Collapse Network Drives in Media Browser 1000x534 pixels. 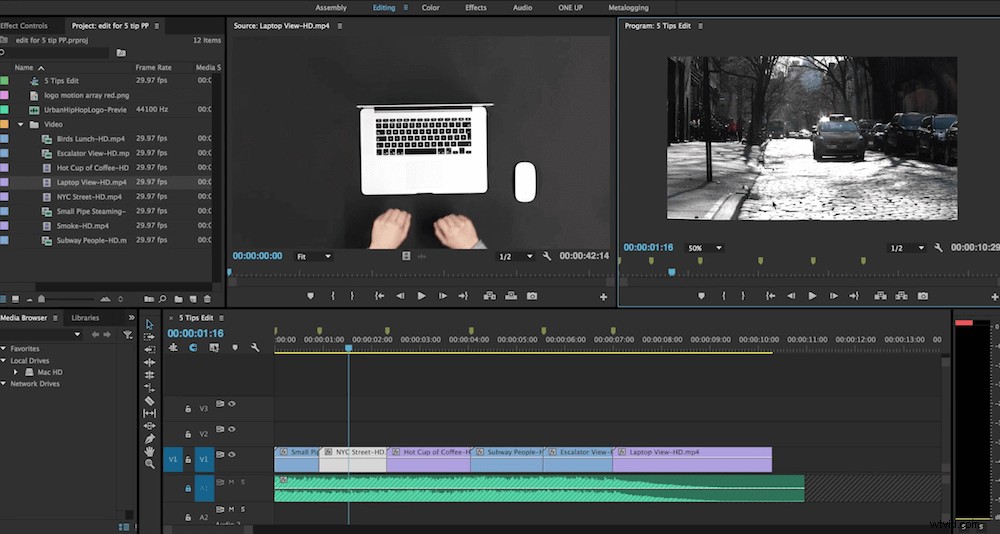coord(3,384)
